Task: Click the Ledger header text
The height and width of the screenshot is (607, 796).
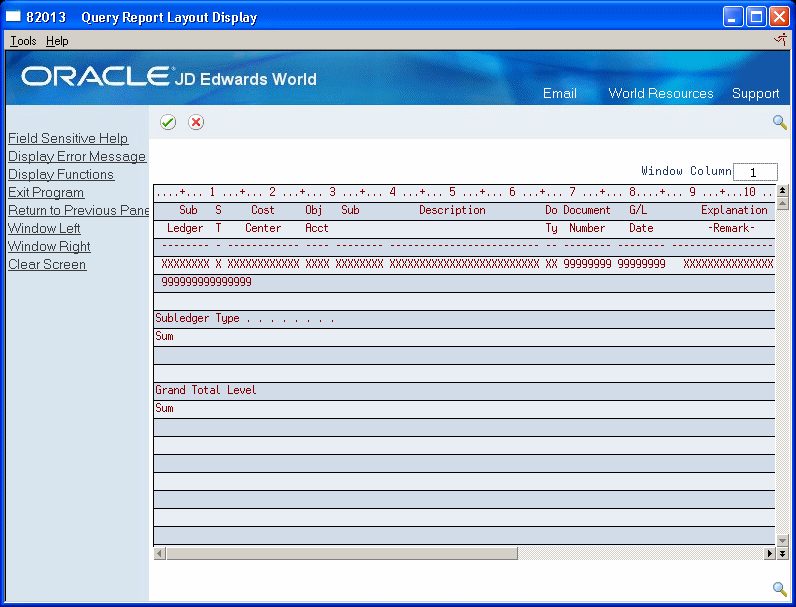Action: 185,228
